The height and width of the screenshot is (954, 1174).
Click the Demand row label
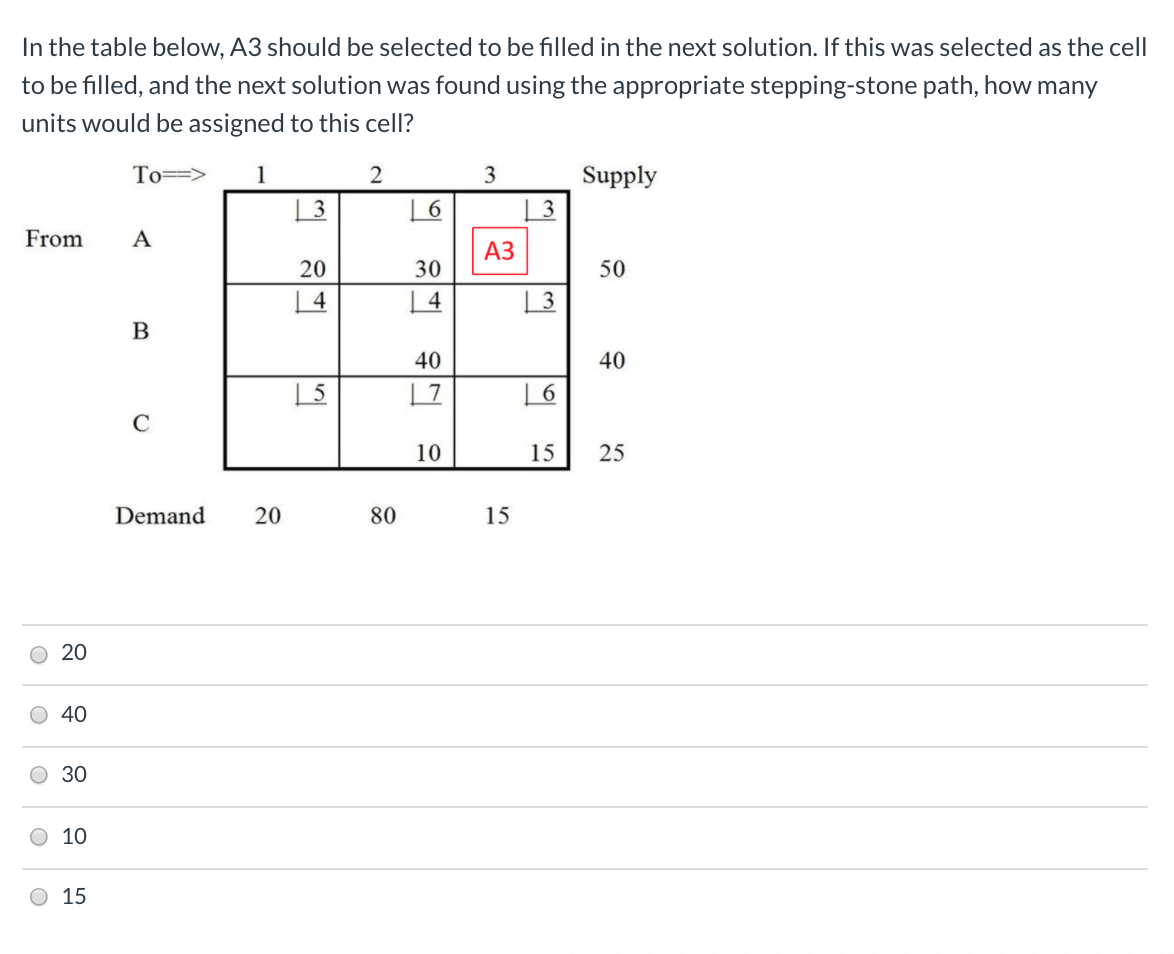coord(160,516)
